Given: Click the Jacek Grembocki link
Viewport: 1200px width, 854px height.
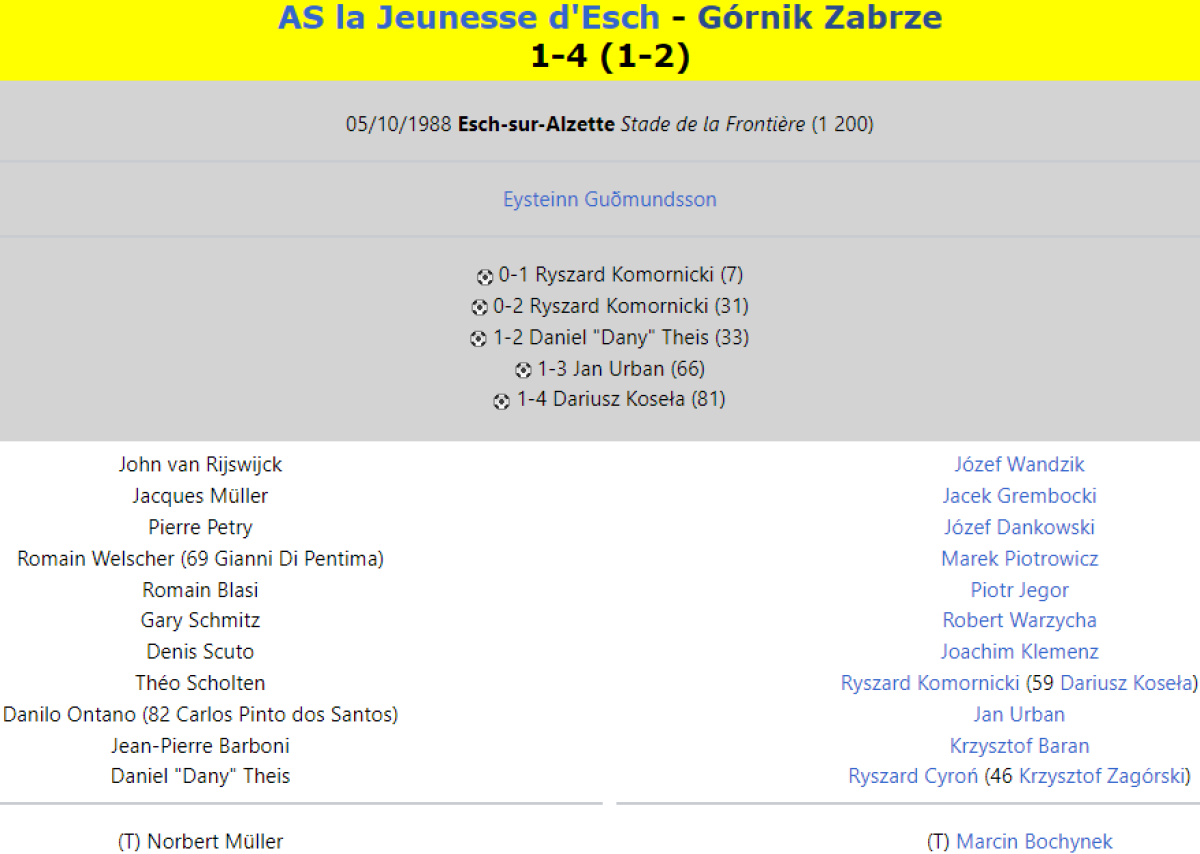Looking at the screenshot, I should pyautogui.click(x=1019, y=495).
